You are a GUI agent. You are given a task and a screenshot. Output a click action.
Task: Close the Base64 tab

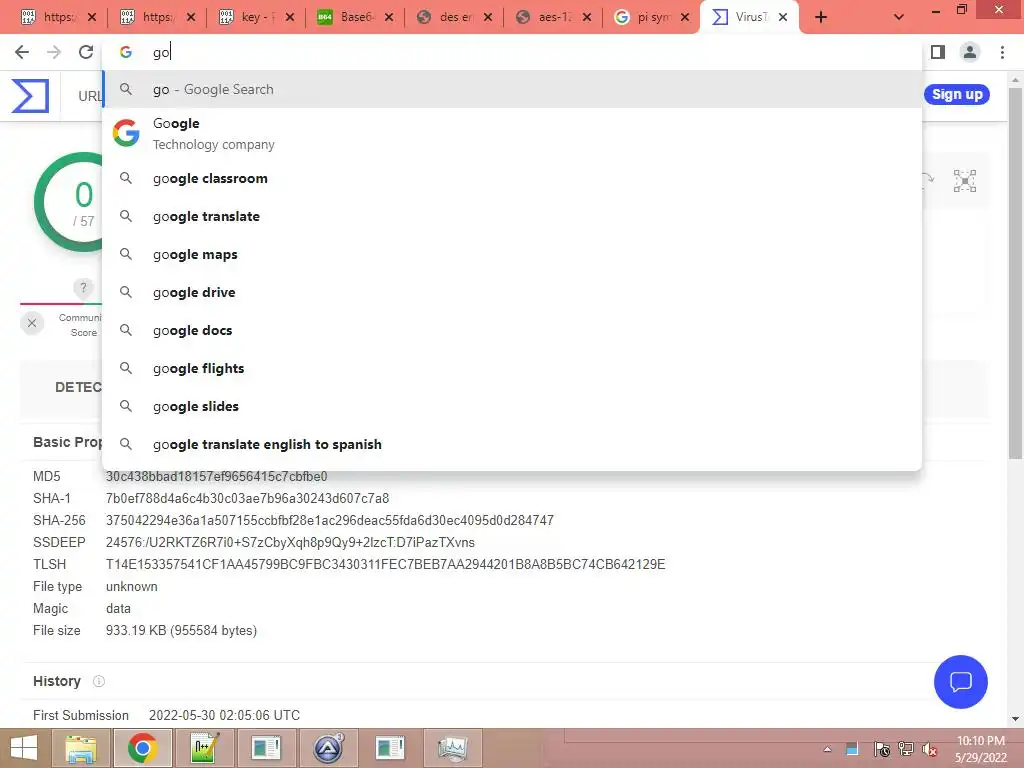tap(389, 18)
